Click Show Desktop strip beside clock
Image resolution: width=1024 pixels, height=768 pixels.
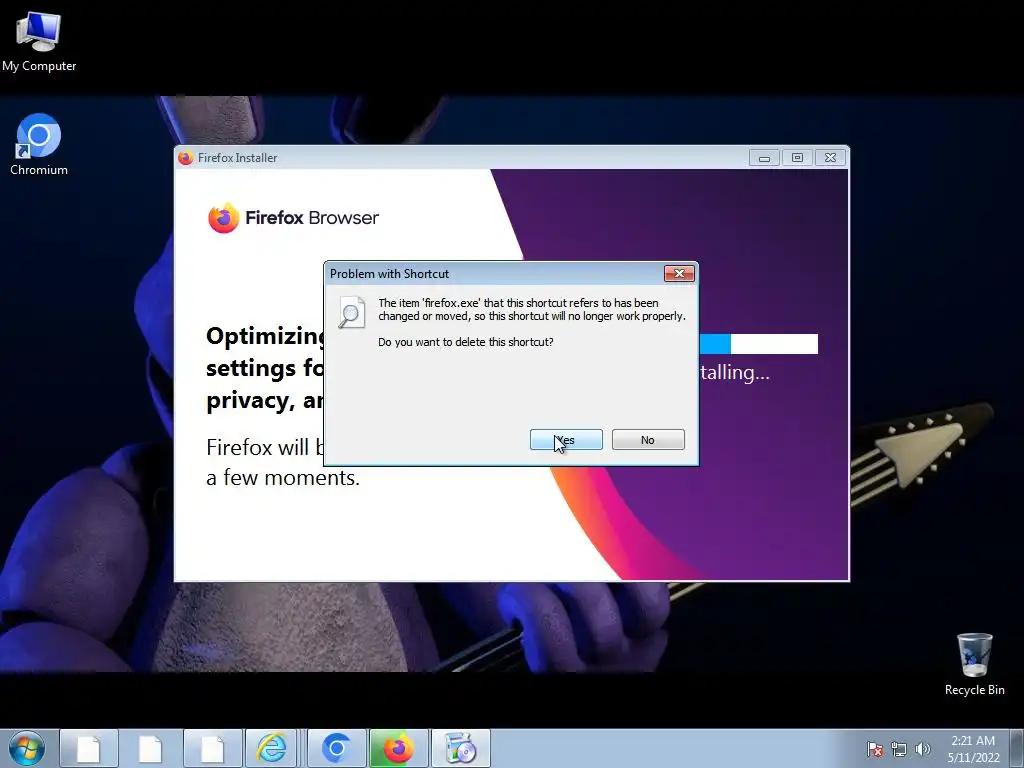(x=1017, y=748)
